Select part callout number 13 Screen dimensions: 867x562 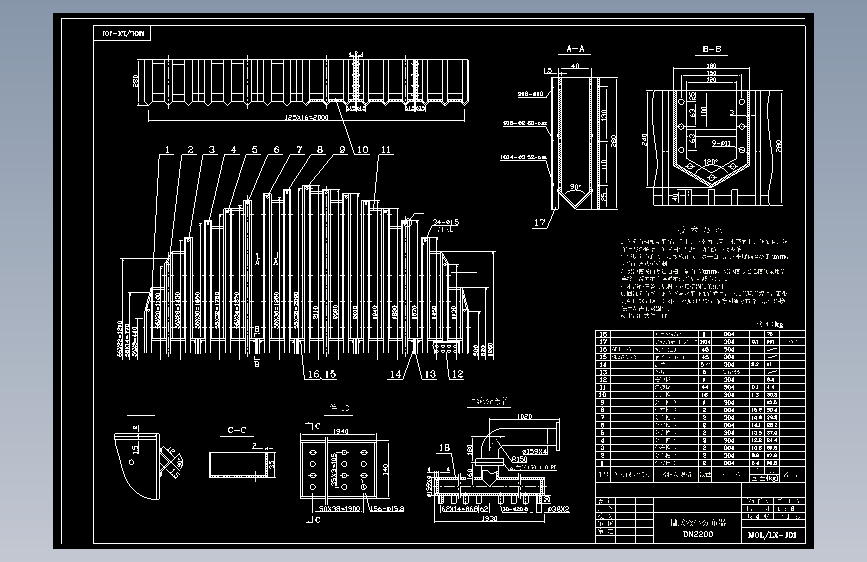point(430,374)
